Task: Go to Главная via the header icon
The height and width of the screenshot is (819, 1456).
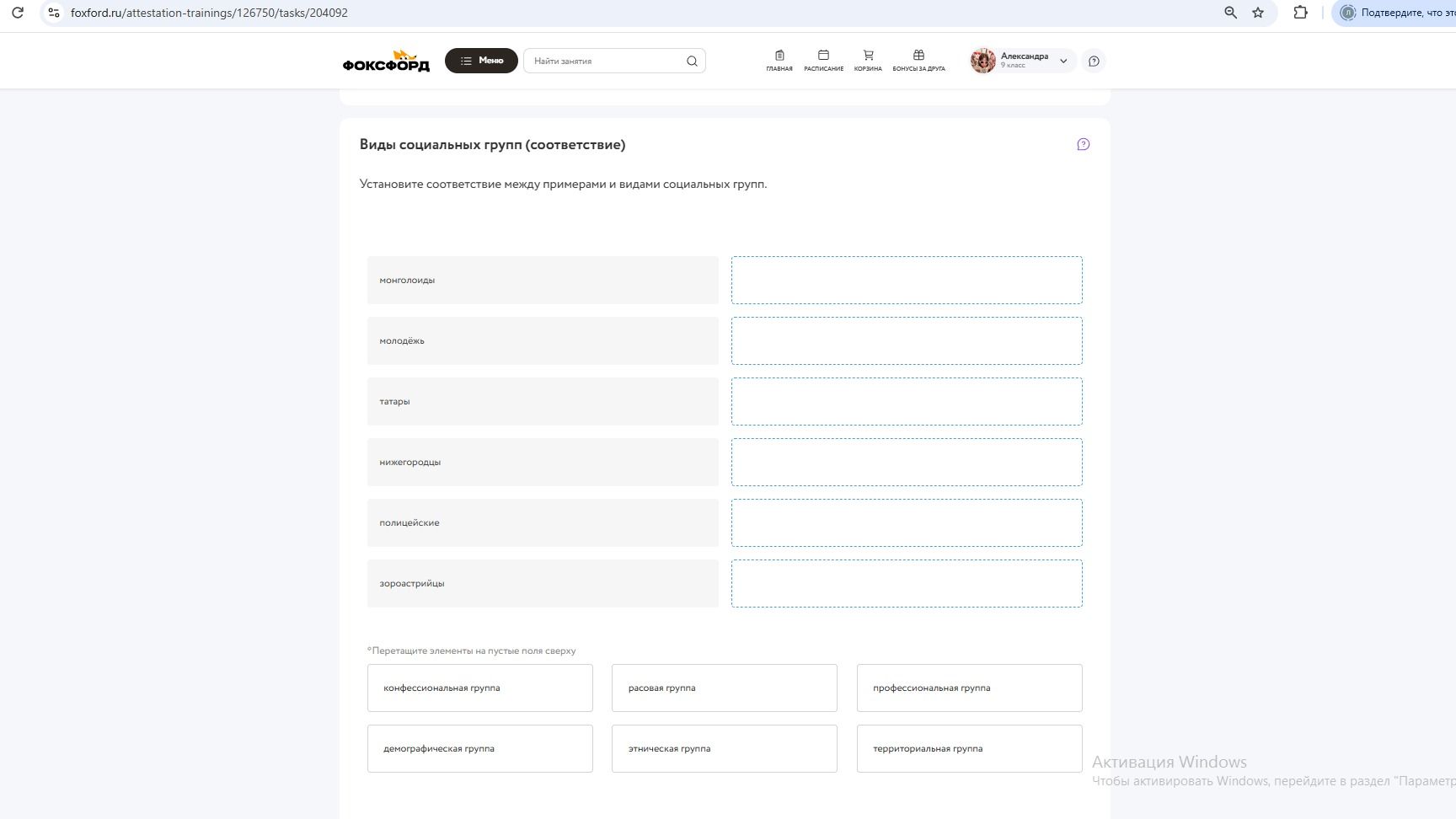Action: click(779, 61)
